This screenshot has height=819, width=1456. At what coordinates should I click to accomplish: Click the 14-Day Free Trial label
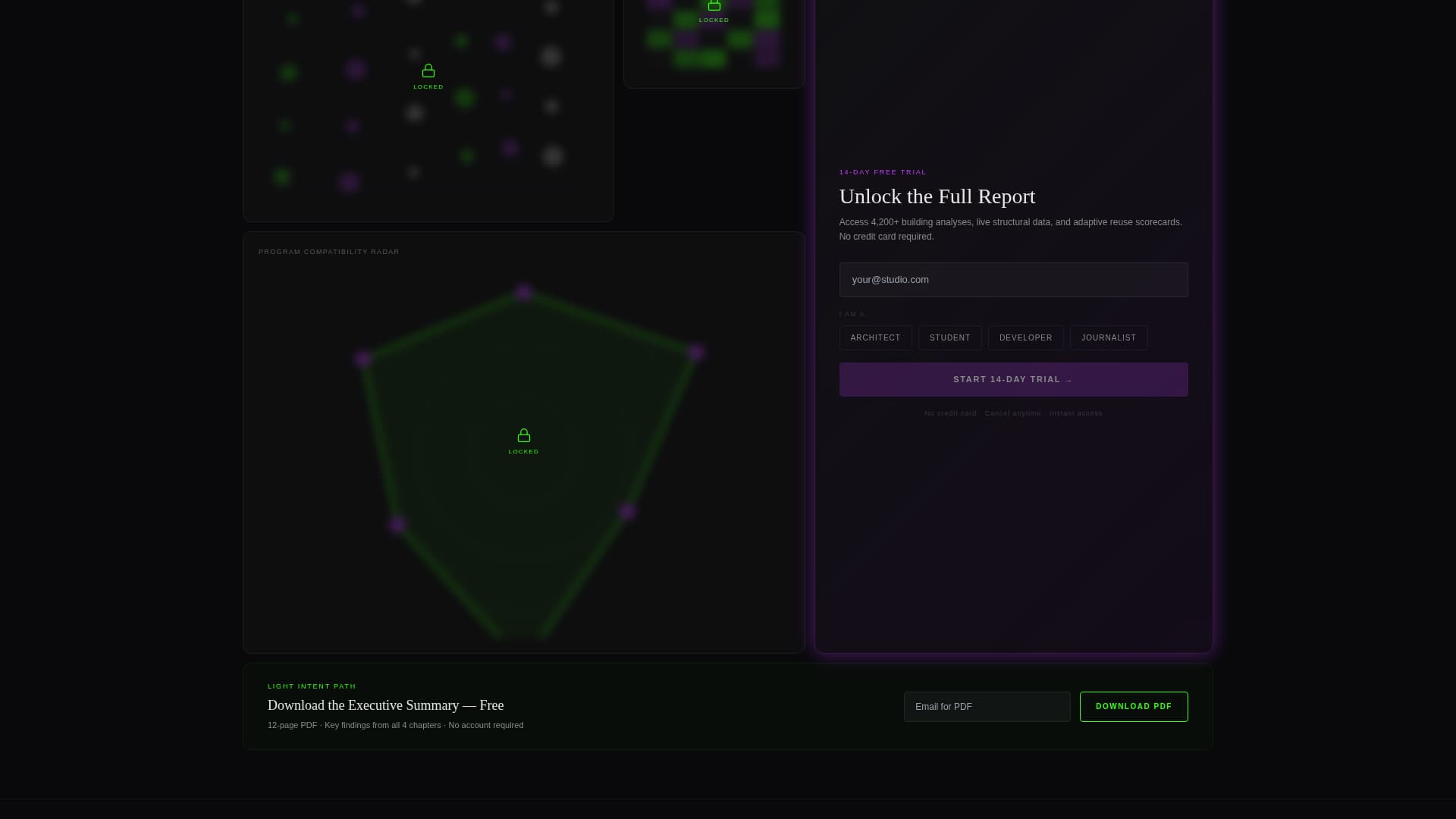[x=883, y=172]
